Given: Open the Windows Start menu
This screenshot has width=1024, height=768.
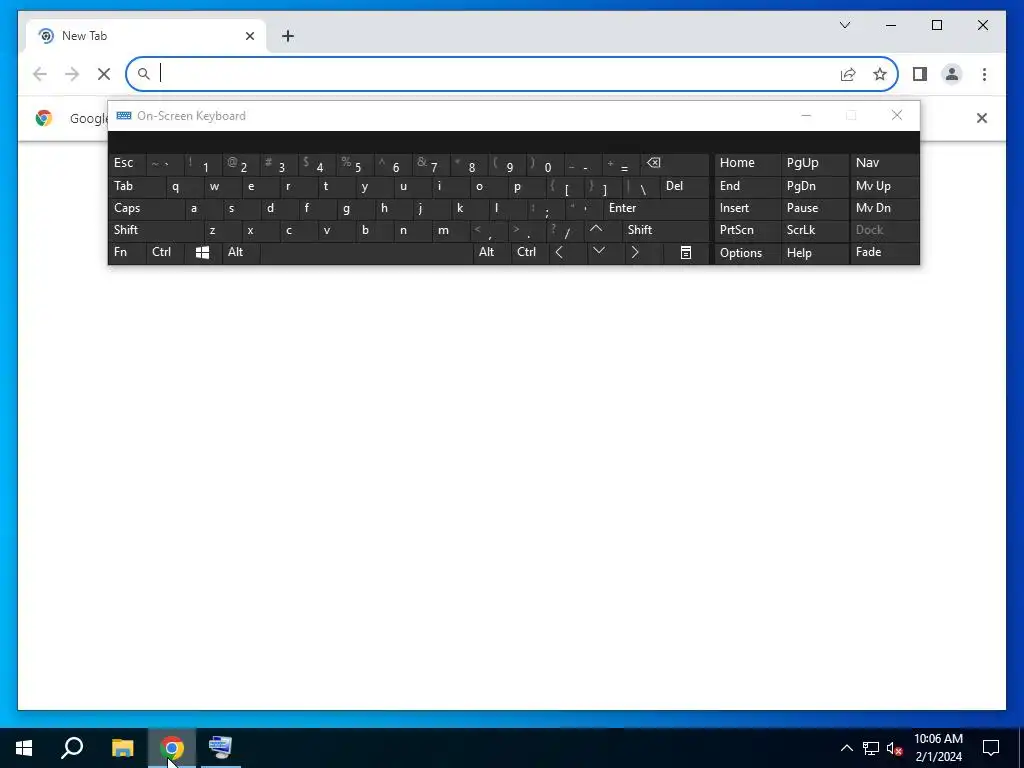Looking at the screenshot, I should (24, 748).
